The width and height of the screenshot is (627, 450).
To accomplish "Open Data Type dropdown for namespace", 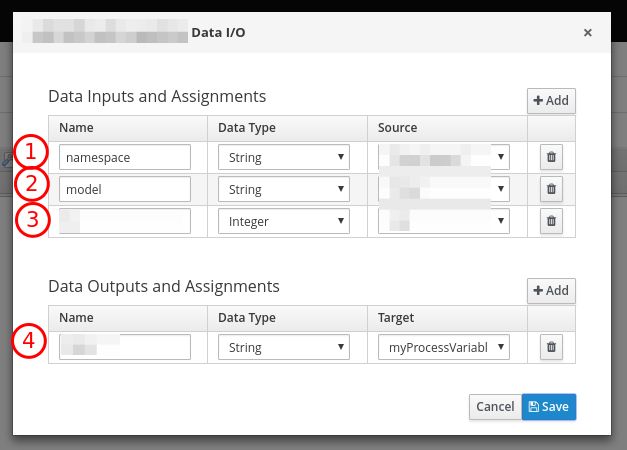I will [283, 157].
